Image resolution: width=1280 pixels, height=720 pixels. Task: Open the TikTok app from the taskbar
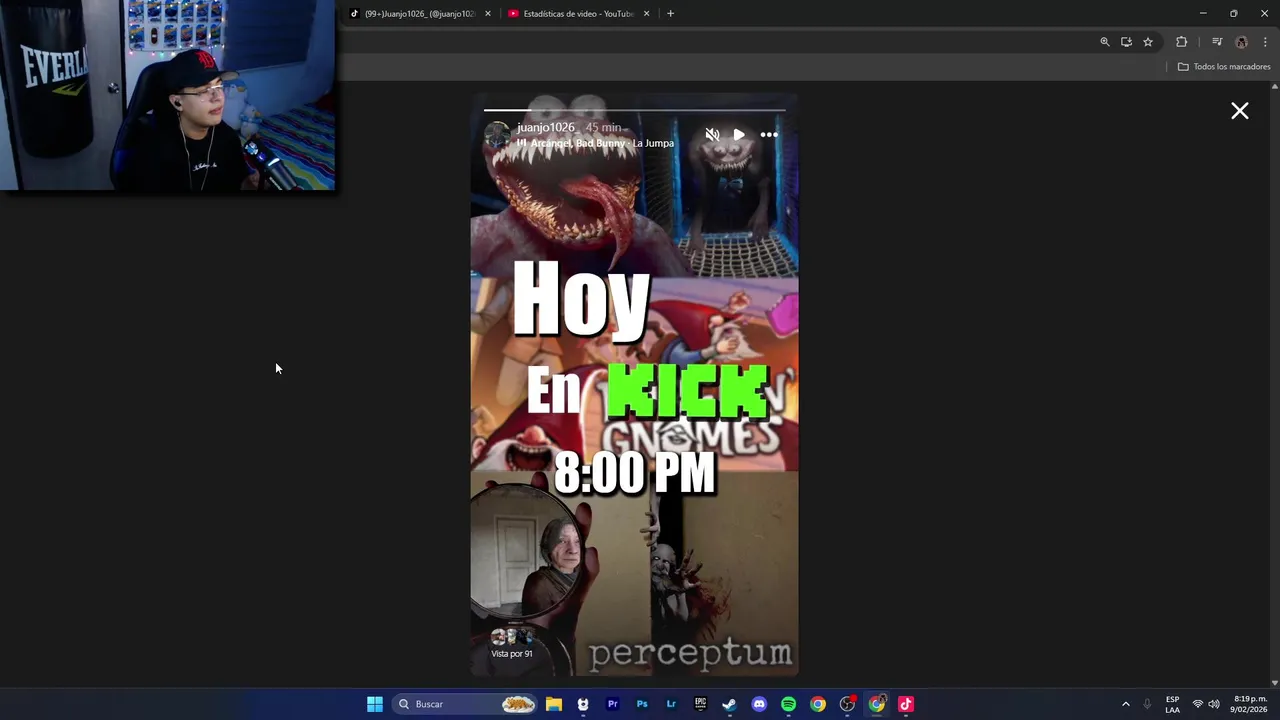pyautogui.click(x=906, y=704)
